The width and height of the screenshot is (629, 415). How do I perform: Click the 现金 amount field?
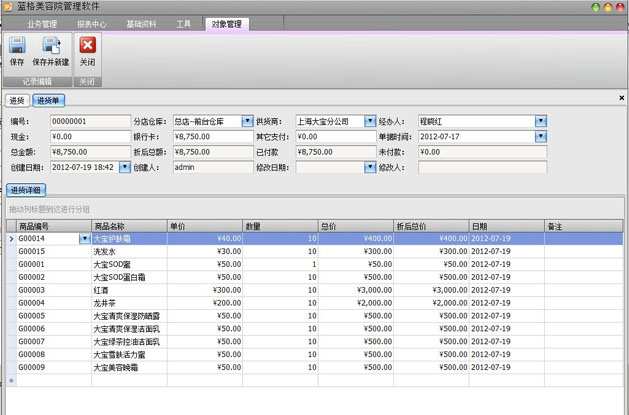tap(90, 137)
